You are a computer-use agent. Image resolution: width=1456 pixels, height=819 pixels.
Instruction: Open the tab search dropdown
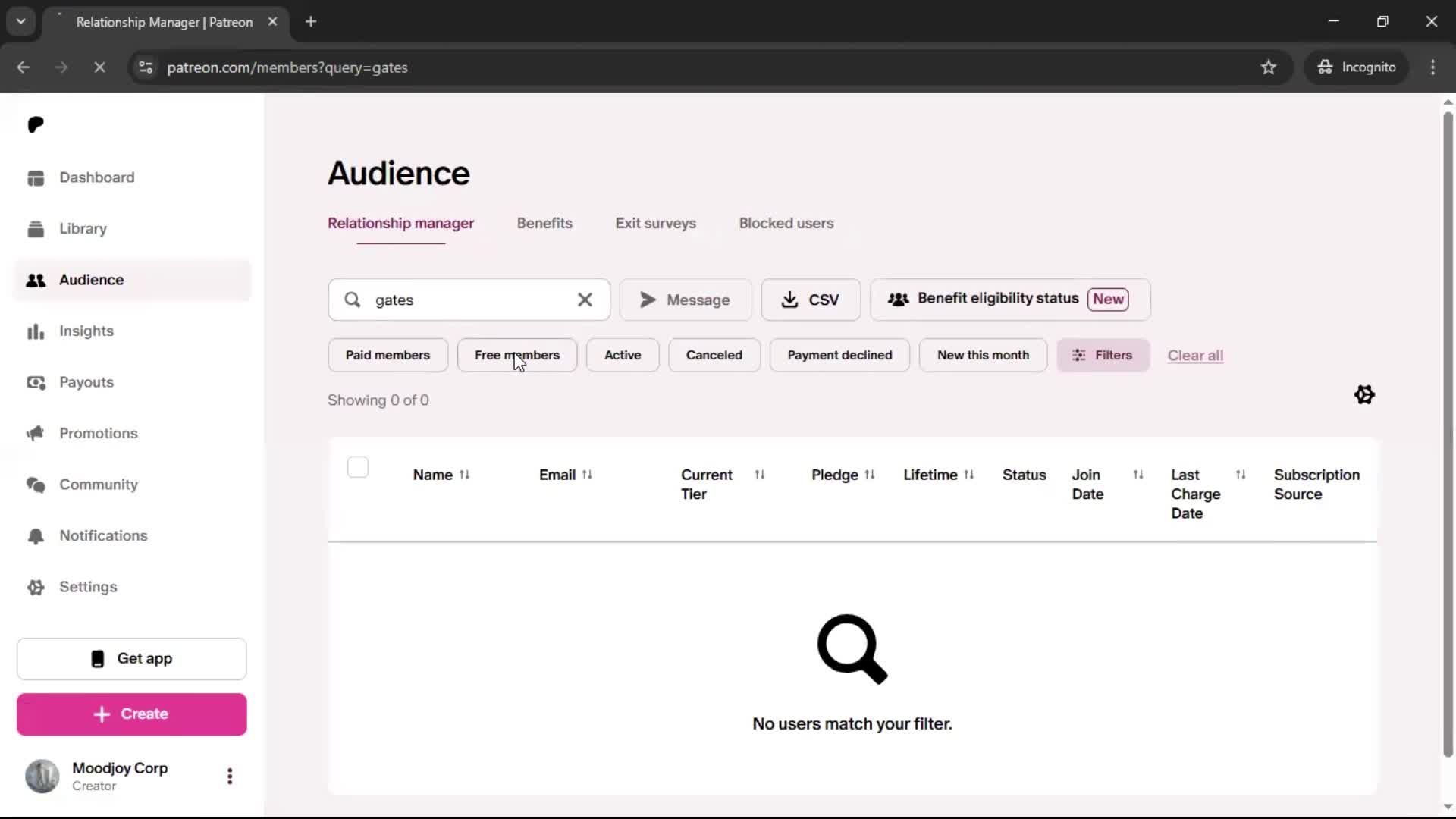(21, 22)
